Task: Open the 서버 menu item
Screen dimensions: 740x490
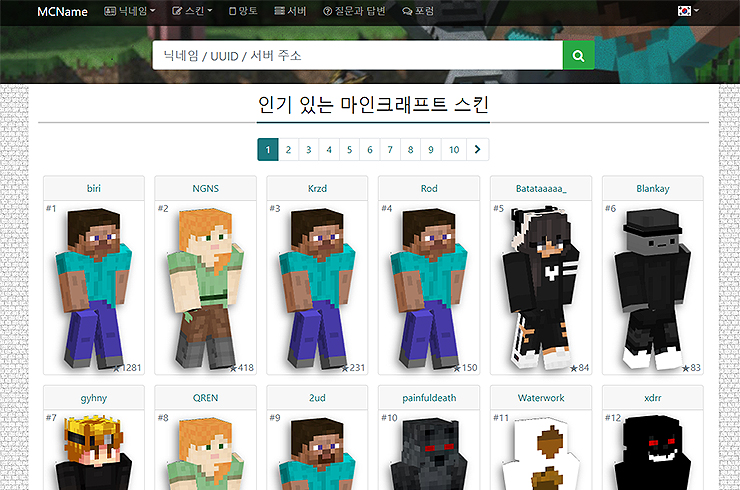Action: [290, 11]
